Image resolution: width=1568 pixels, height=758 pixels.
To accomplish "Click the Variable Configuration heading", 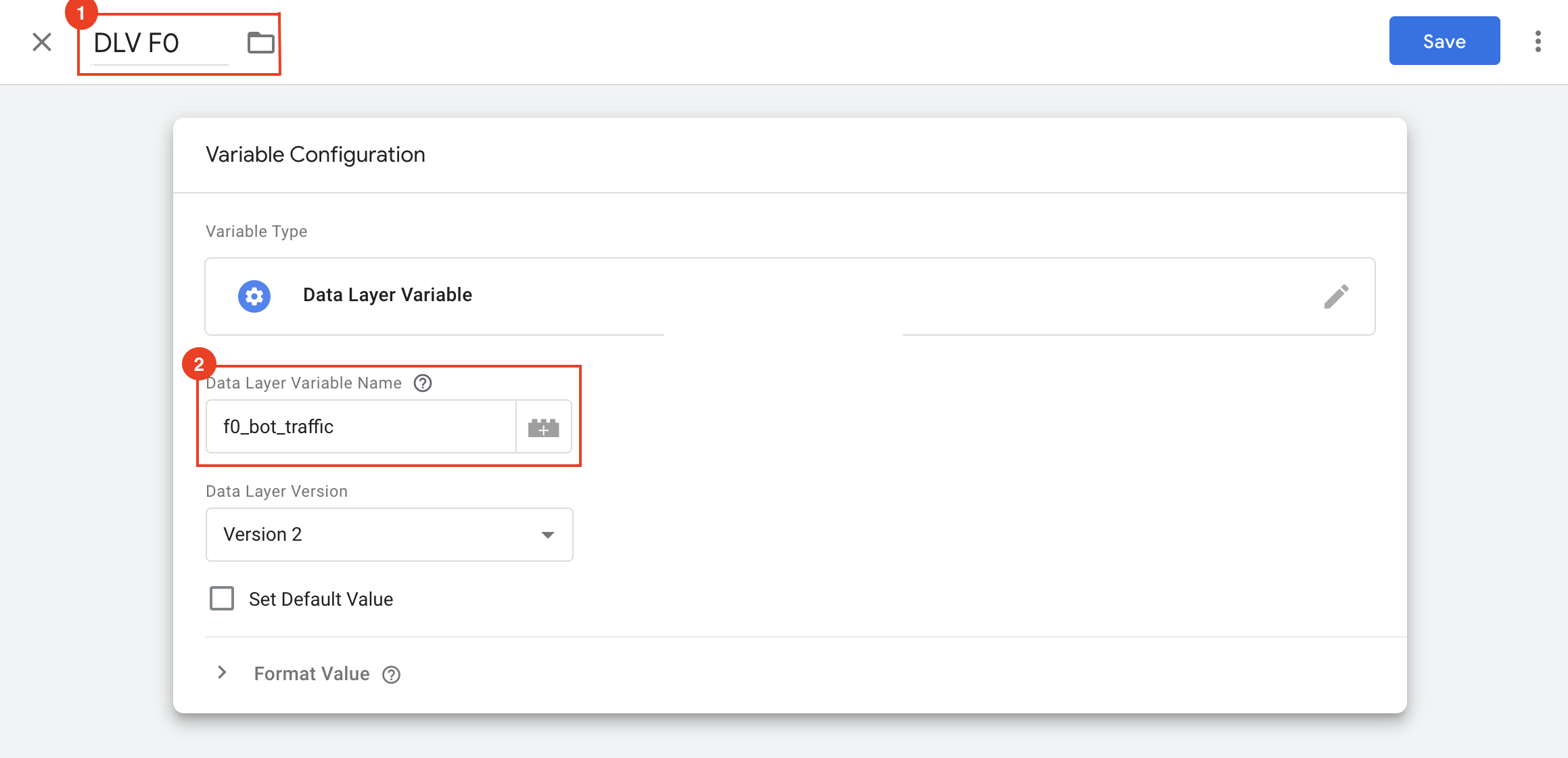I will click(x=315, y=155).
